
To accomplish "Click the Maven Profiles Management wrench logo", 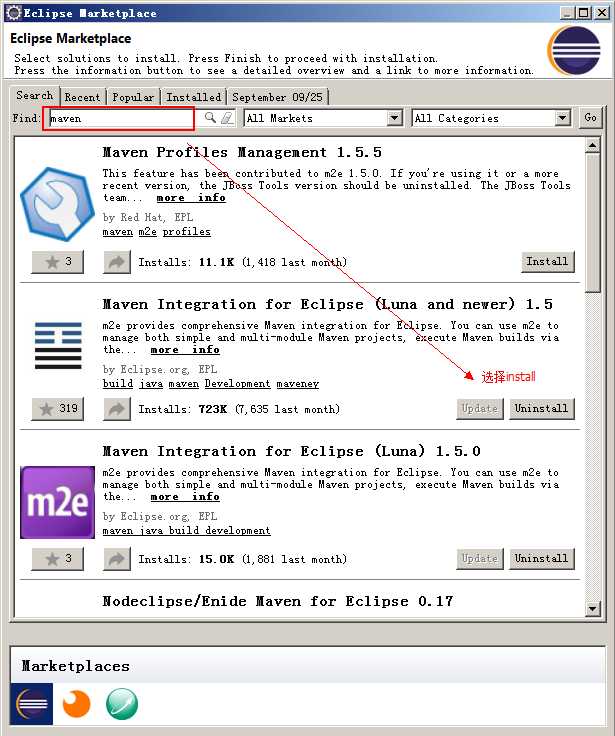I will 57,204.
